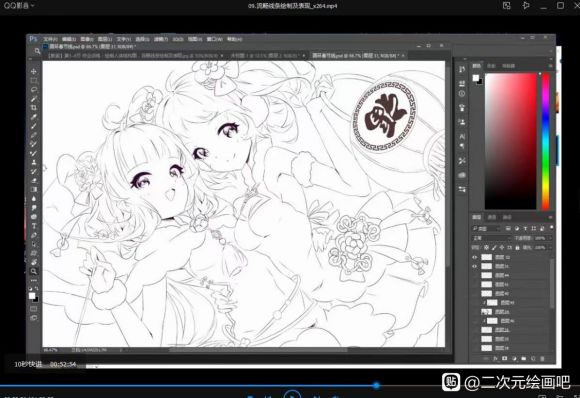The image size is (580, 398).
Task: Click the vertical hue slider in Color panel
Action: [x=546, y=141]
